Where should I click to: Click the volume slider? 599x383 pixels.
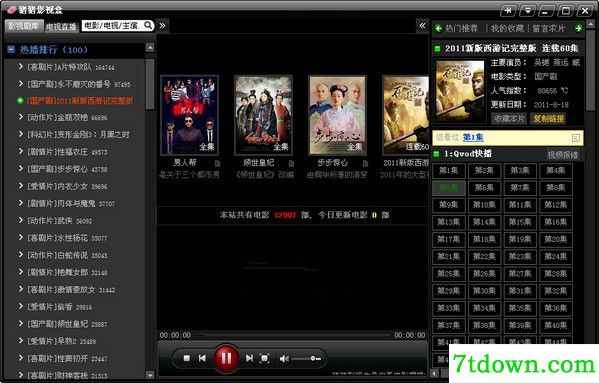306,359
